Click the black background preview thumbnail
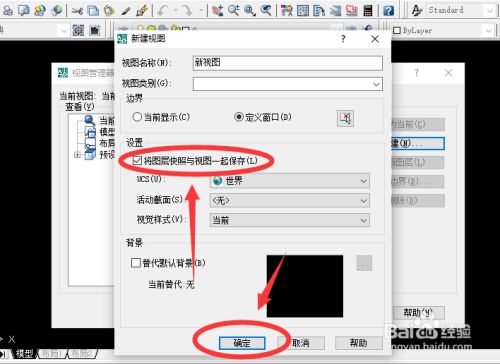 [305, 286]
